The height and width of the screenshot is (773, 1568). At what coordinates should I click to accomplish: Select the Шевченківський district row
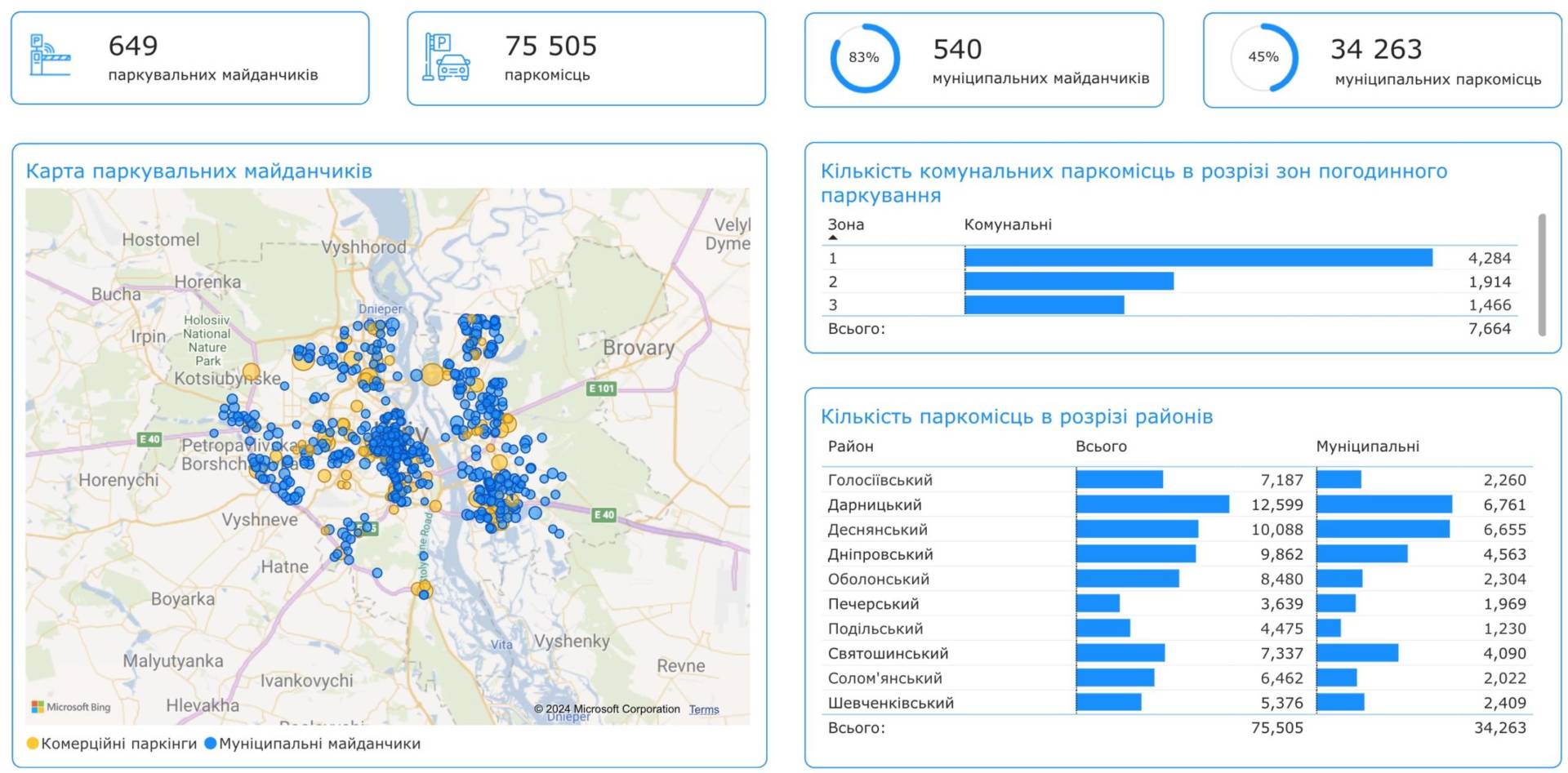(890, 703)
